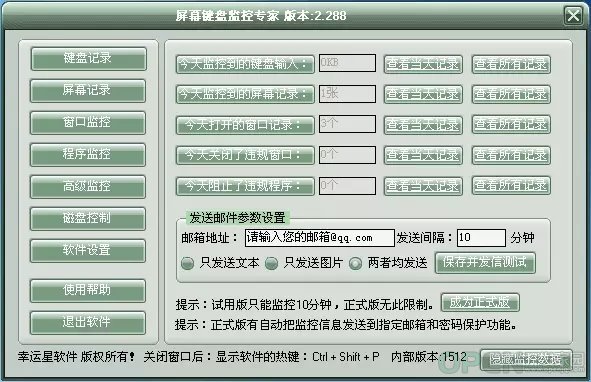View all records for keyboard input
Viewport: 591px width, 382px height.
tap(511, 64)
